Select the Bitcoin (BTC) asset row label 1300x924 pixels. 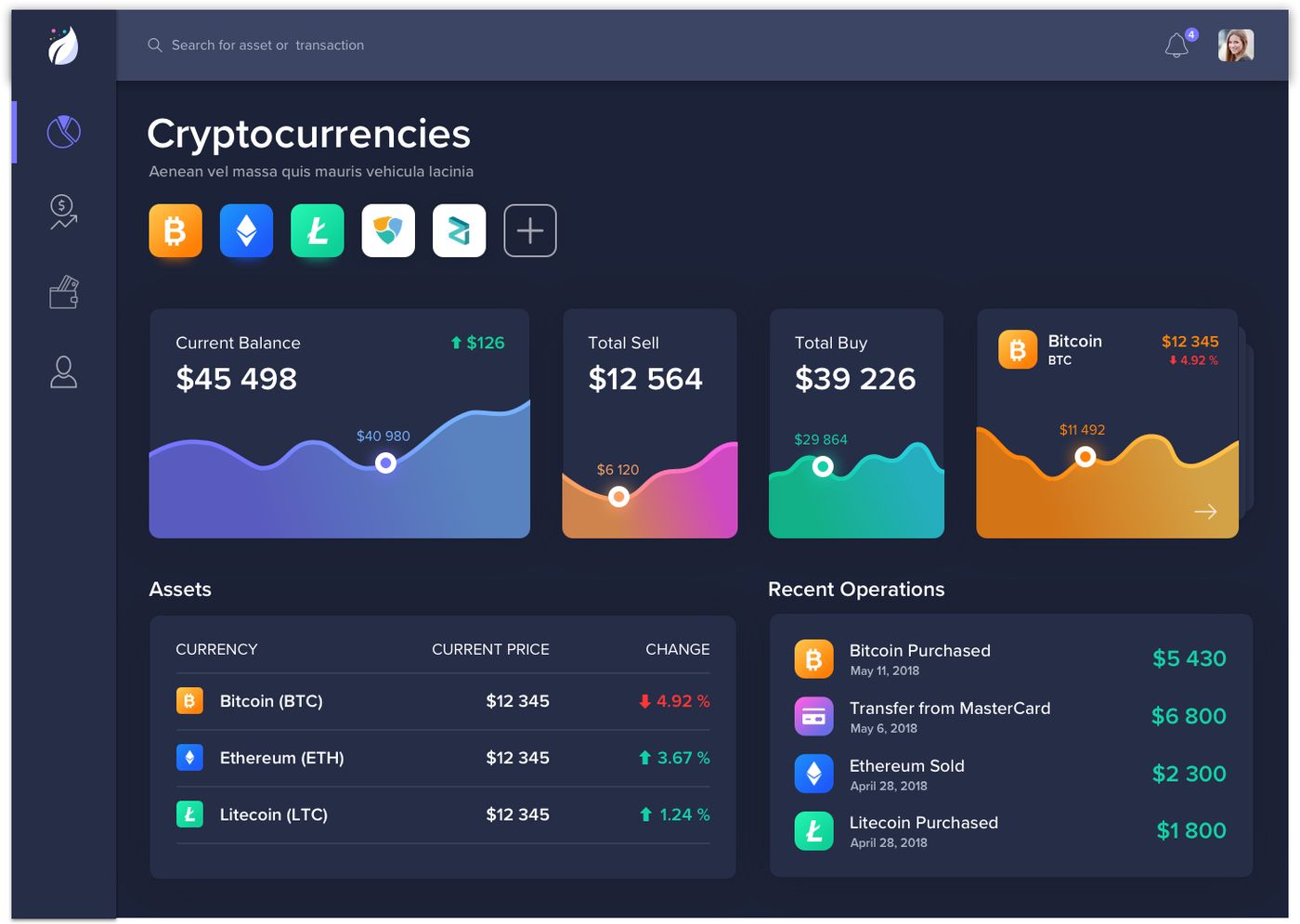pyautogui.click(x=271, y=701)
